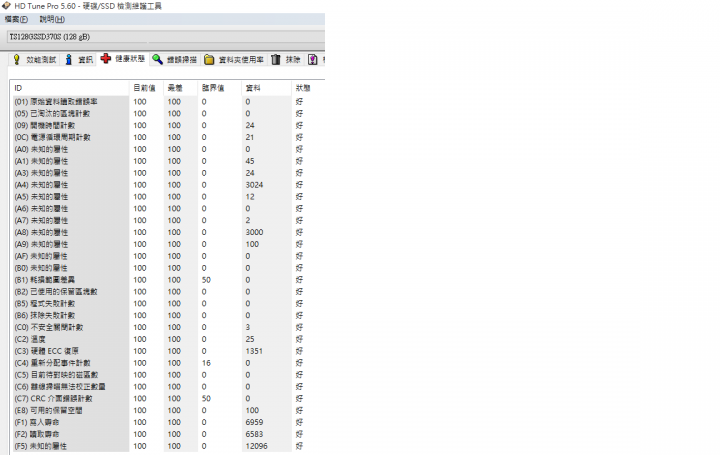Sort by the 最差 column header

point(180,88)
